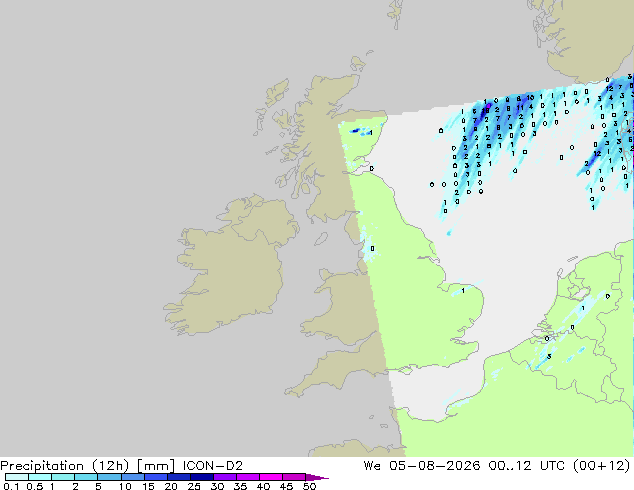Click the '35' legend scale value
The width and height of the screenshot is (634, 490).
pyautogui.click(x=240, y=486)
